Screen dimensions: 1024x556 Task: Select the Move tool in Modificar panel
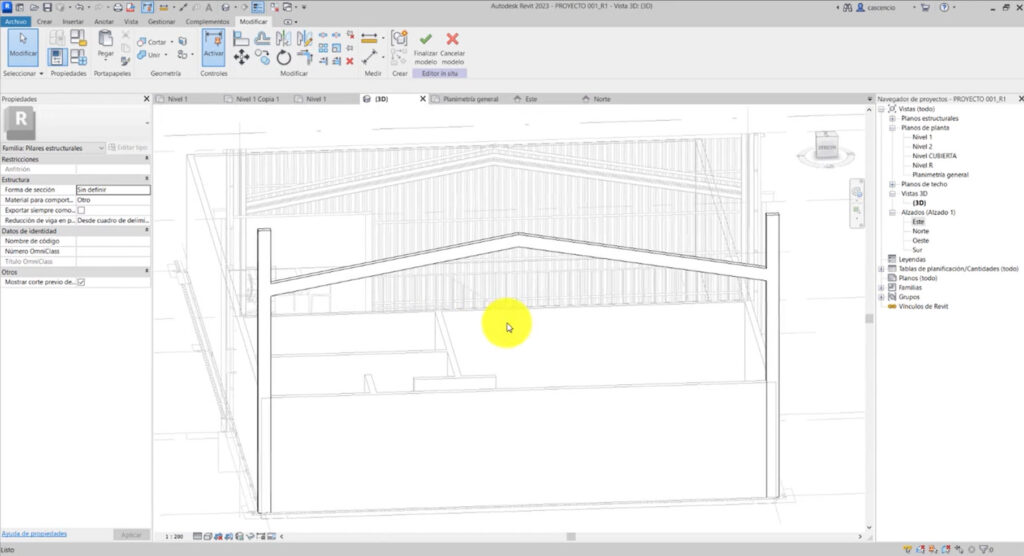pyautogui.click(x=241, y=58)
